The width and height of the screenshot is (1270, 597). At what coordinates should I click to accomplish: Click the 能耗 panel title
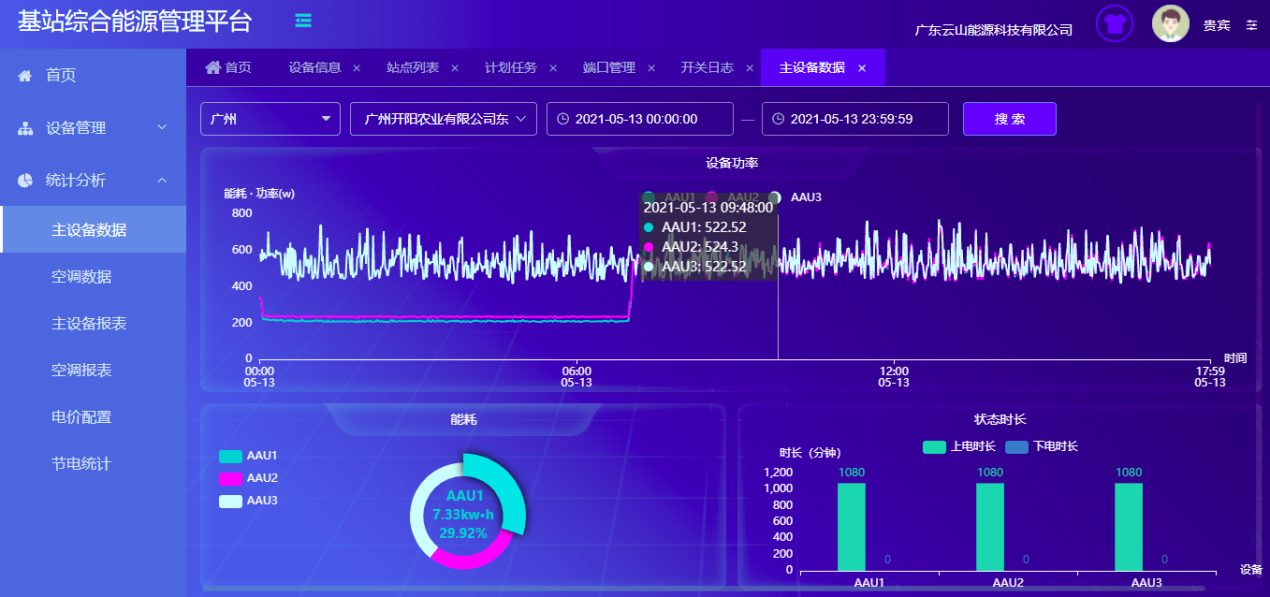pyautogui.click(x=464, y=420)
